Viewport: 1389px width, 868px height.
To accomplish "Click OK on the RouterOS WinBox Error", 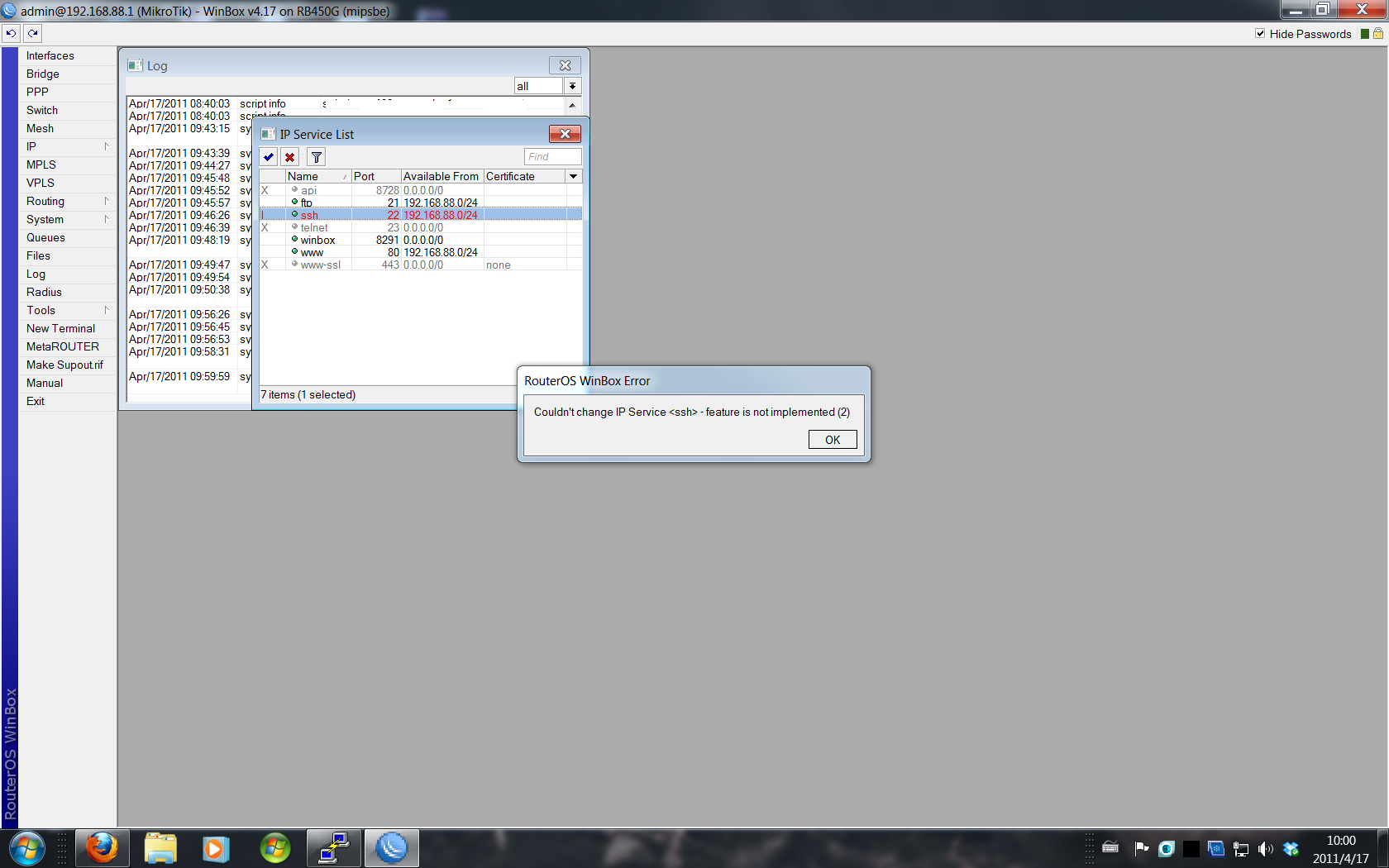I will click(832, 439).
